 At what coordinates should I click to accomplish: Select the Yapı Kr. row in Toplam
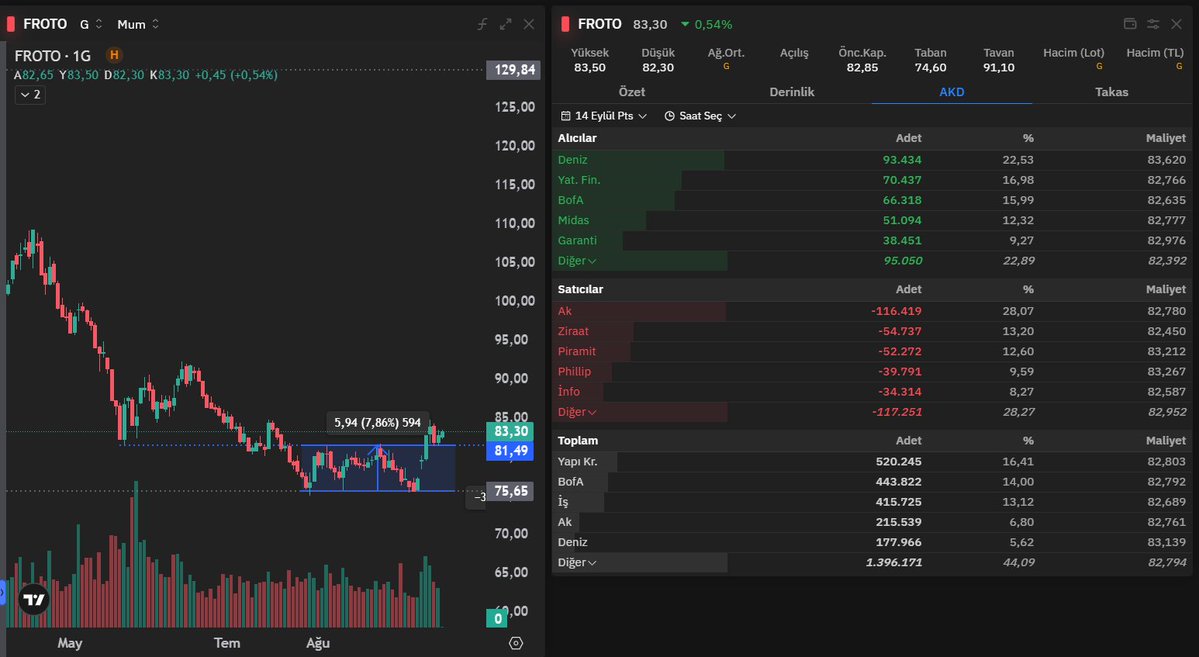coord(872,462)
